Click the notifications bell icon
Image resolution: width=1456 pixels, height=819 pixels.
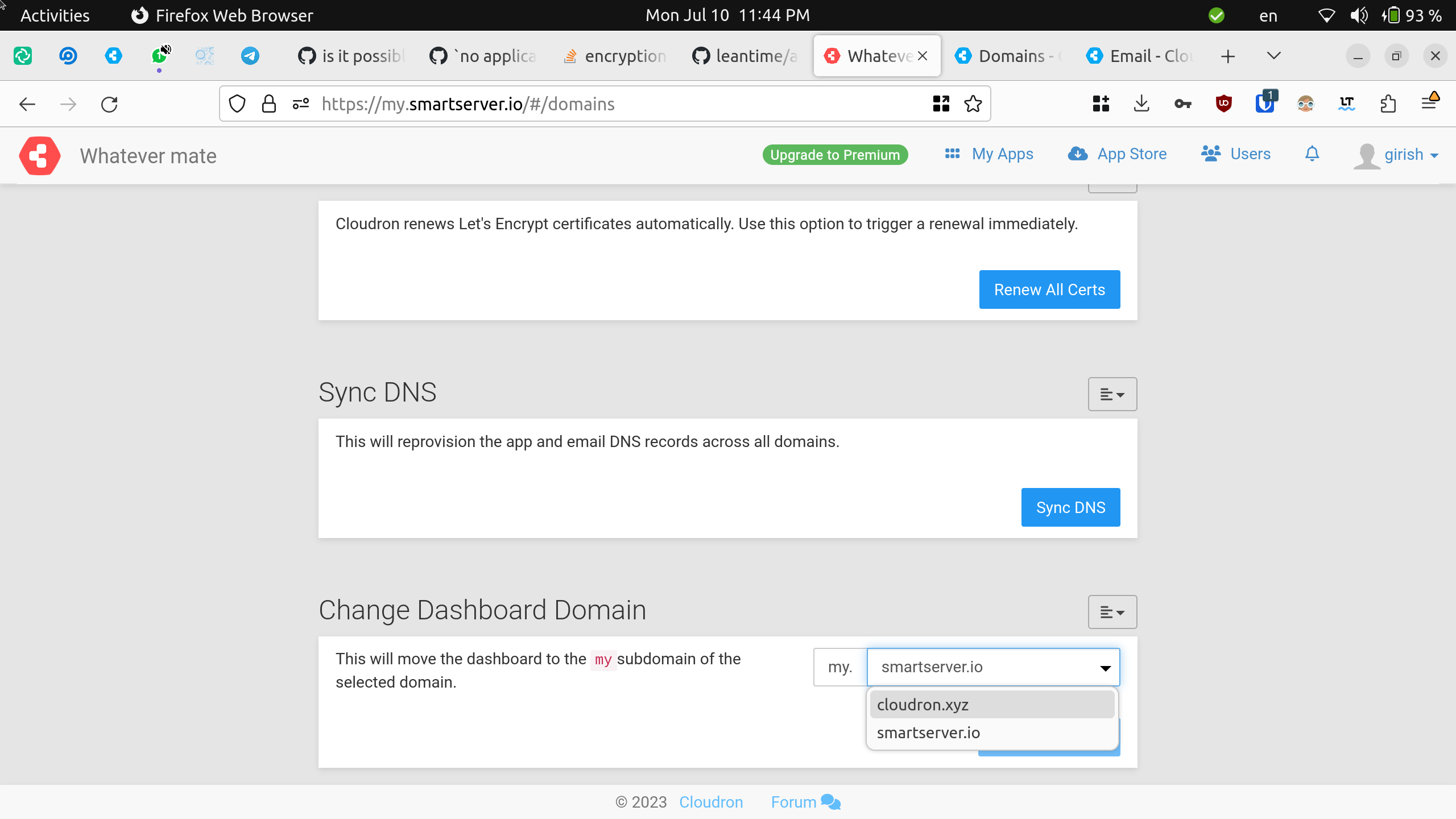pyautogui.click(x=1312, y=154)
